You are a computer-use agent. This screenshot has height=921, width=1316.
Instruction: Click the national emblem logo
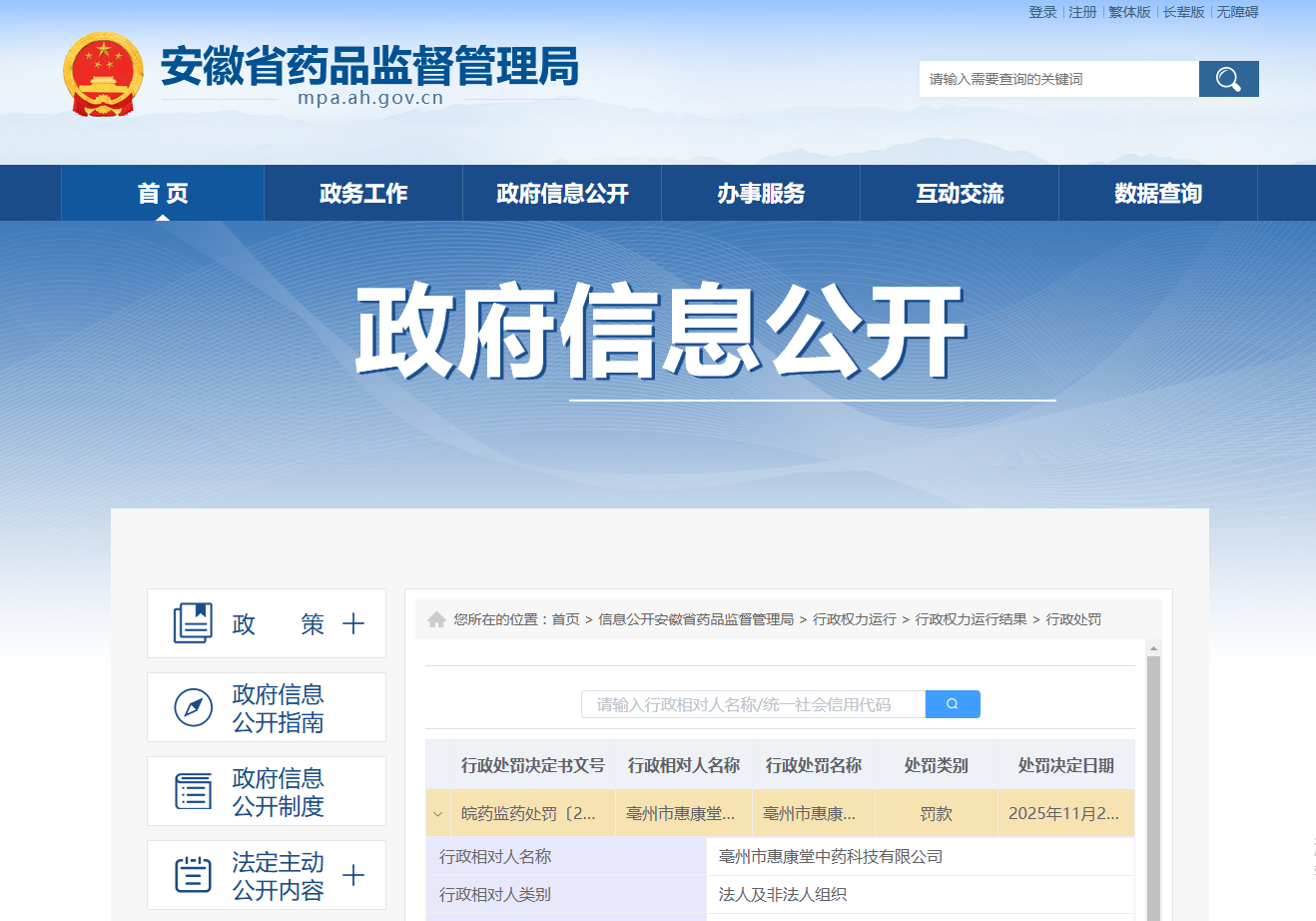104,74
